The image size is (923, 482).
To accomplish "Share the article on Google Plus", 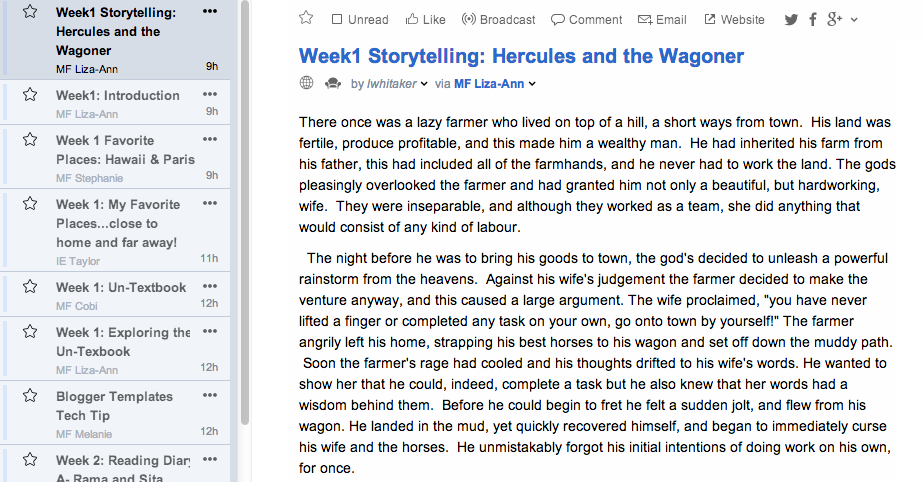I will 835,19.
